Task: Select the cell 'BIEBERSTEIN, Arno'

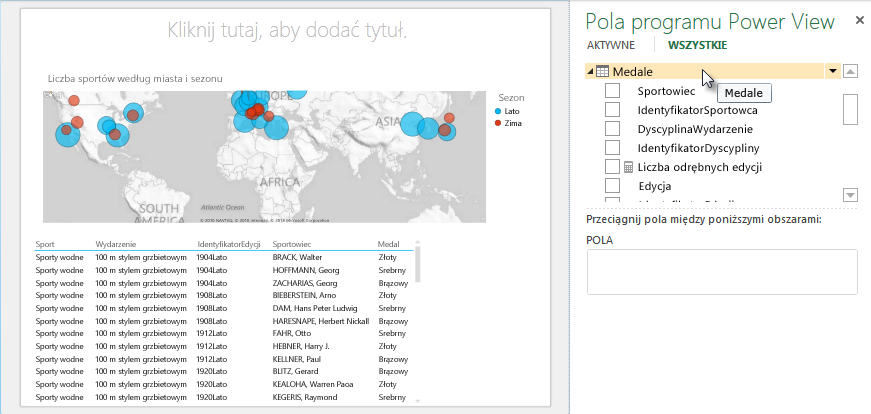Action: [304, 295]
